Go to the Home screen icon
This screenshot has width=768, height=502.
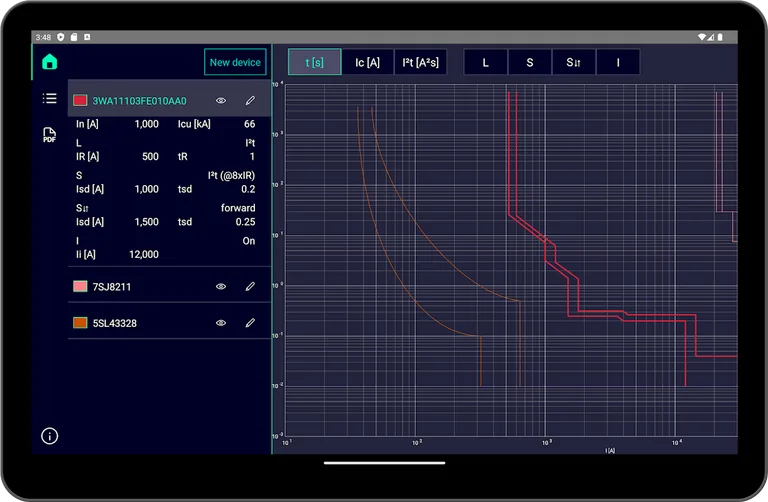coord(49,62)
